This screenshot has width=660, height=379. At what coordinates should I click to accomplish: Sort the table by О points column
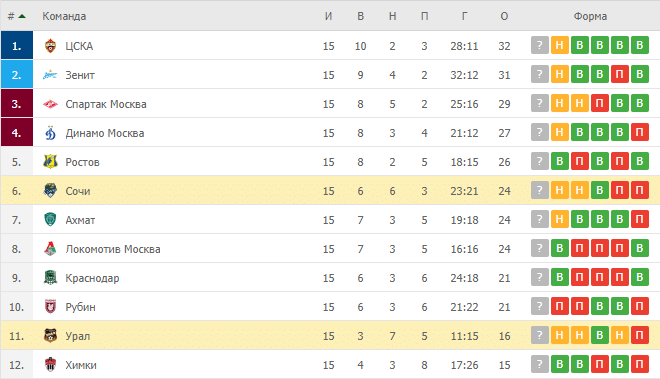click(x=504, y=16)
